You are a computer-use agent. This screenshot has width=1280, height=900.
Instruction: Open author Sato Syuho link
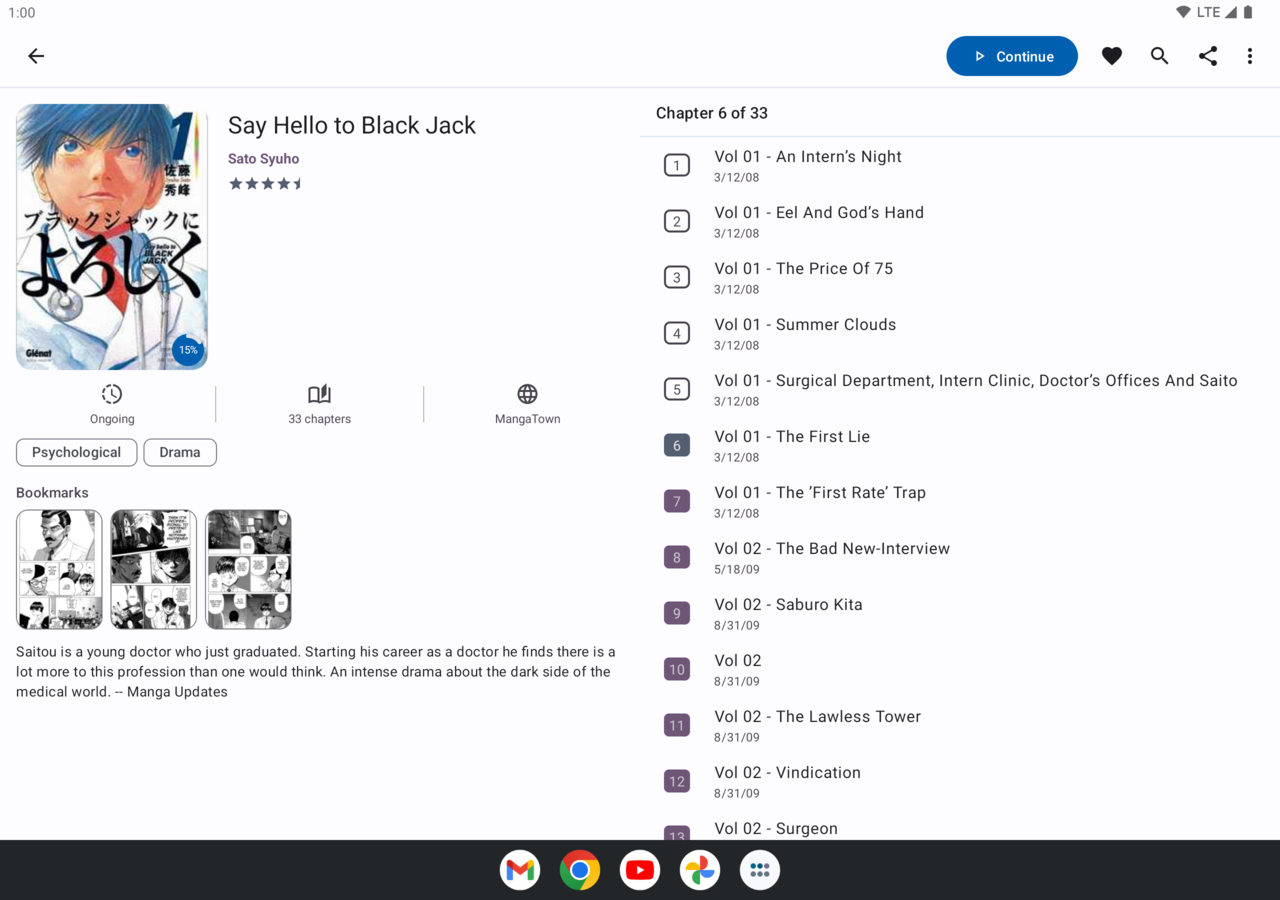click(263, 159)
